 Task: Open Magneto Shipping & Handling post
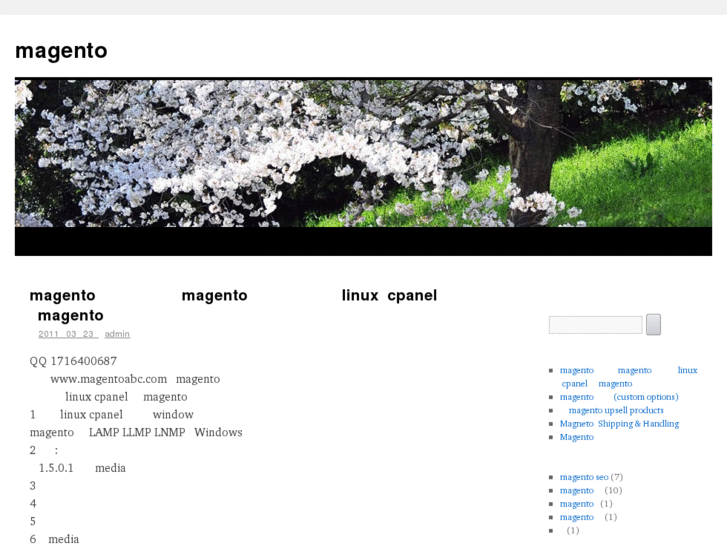click(619, 423)
